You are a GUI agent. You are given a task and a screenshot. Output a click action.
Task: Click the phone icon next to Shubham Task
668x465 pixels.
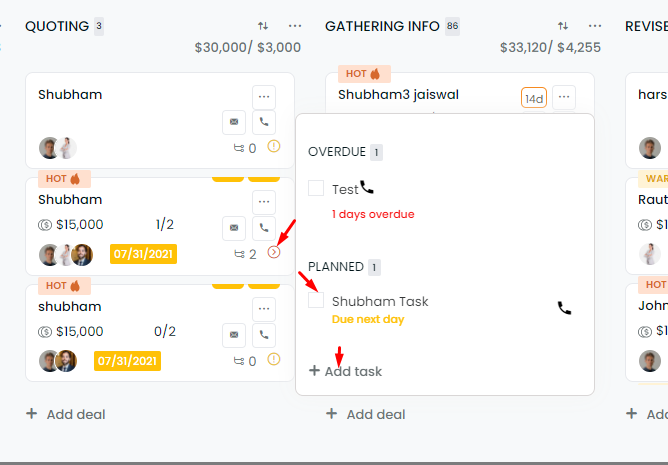pyautogui.click(x=564, y=308)
